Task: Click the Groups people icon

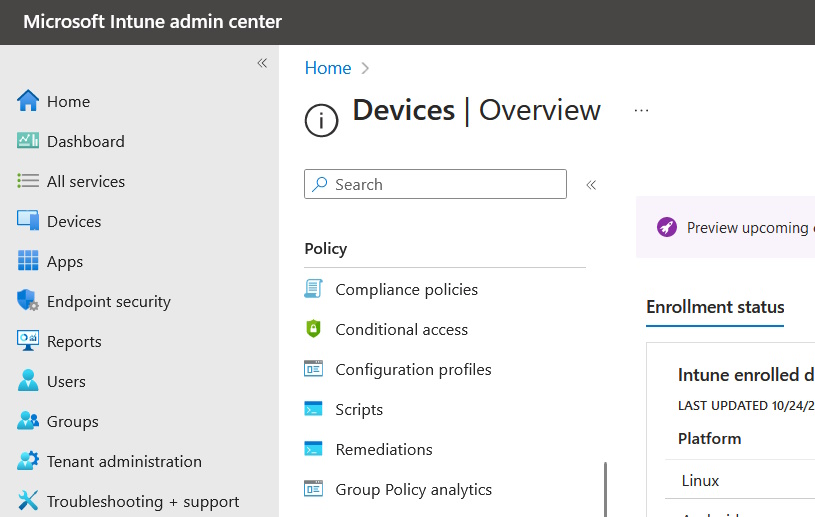Action: (x=28, y=420)
